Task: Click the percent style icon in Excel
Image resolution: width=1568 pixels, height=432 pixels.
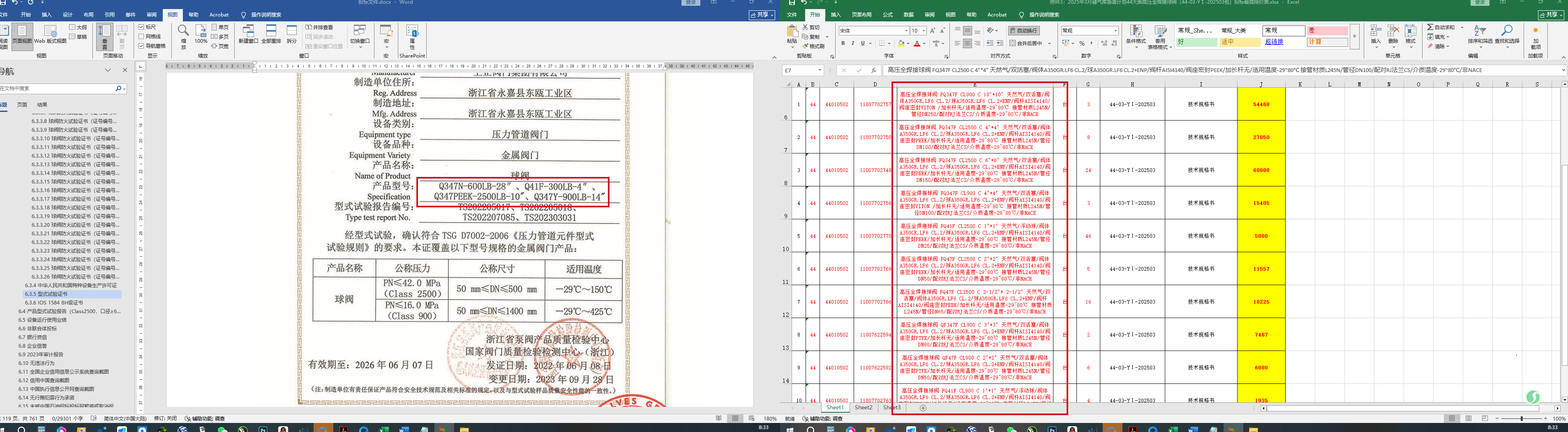Action: tap(1082, 43)
